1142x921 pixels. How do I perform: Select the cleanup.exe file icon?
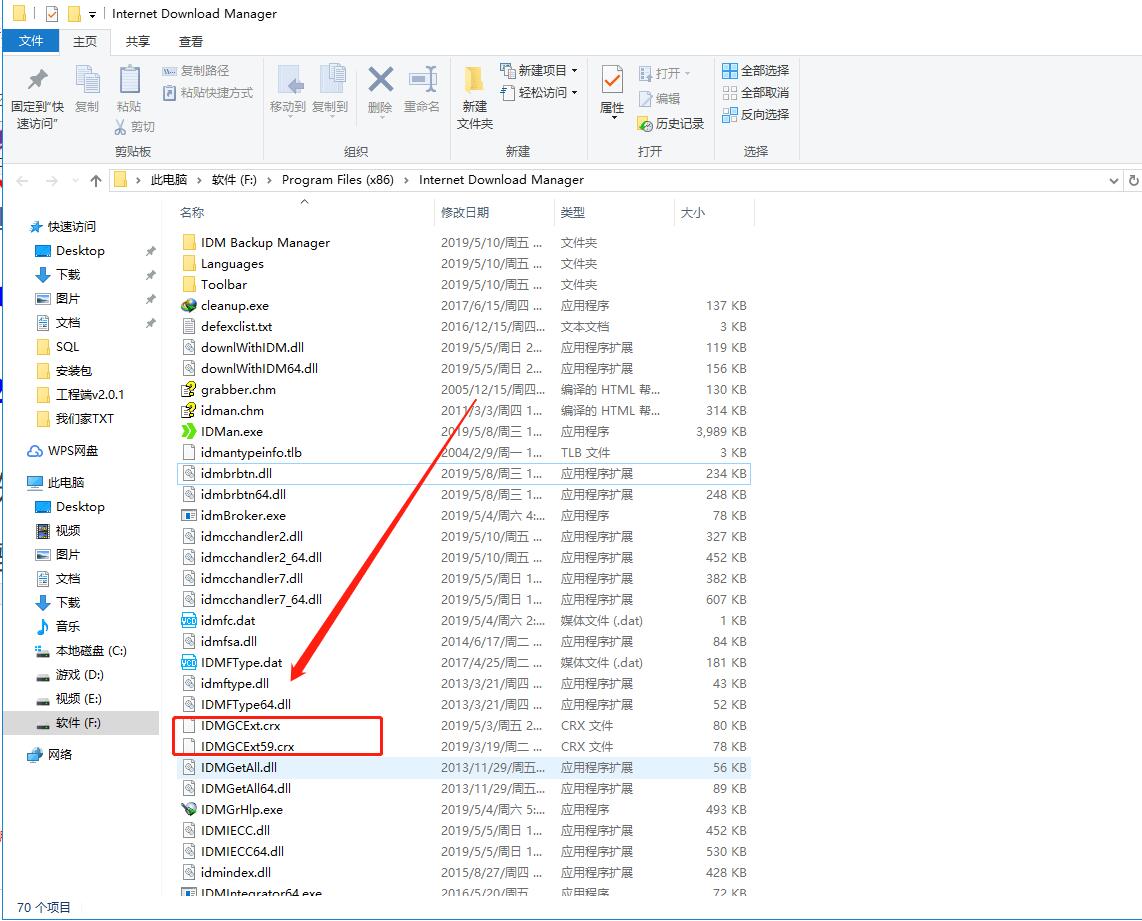click(x=189, y=306)
